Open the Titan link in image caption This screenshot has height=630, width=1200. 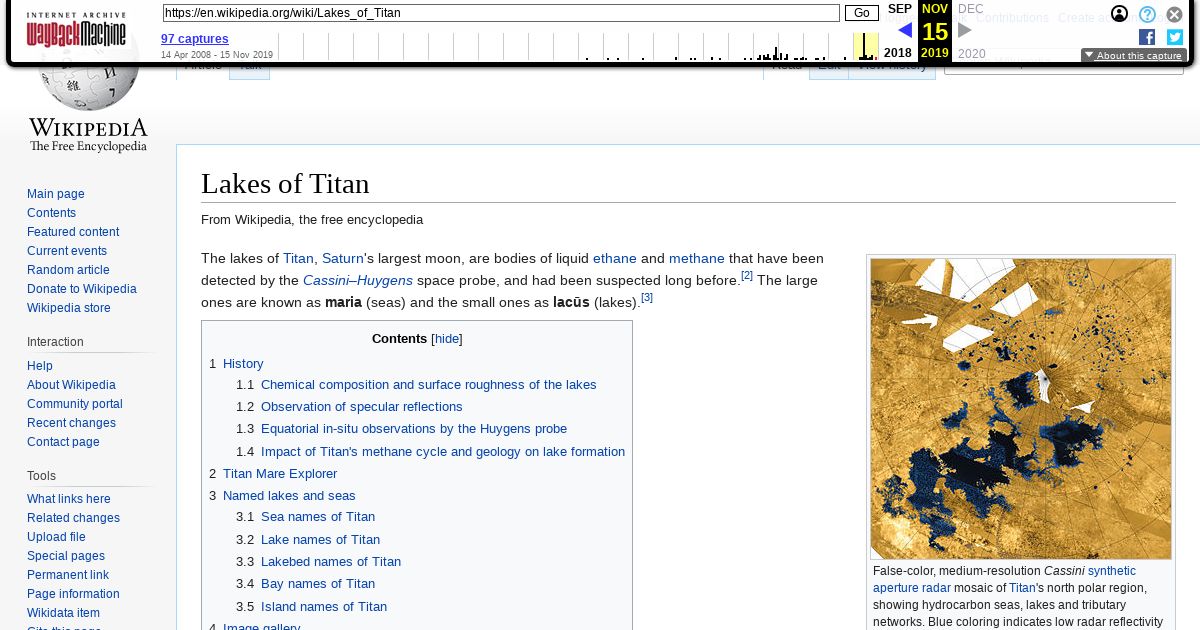click(x=1022, y=588)
